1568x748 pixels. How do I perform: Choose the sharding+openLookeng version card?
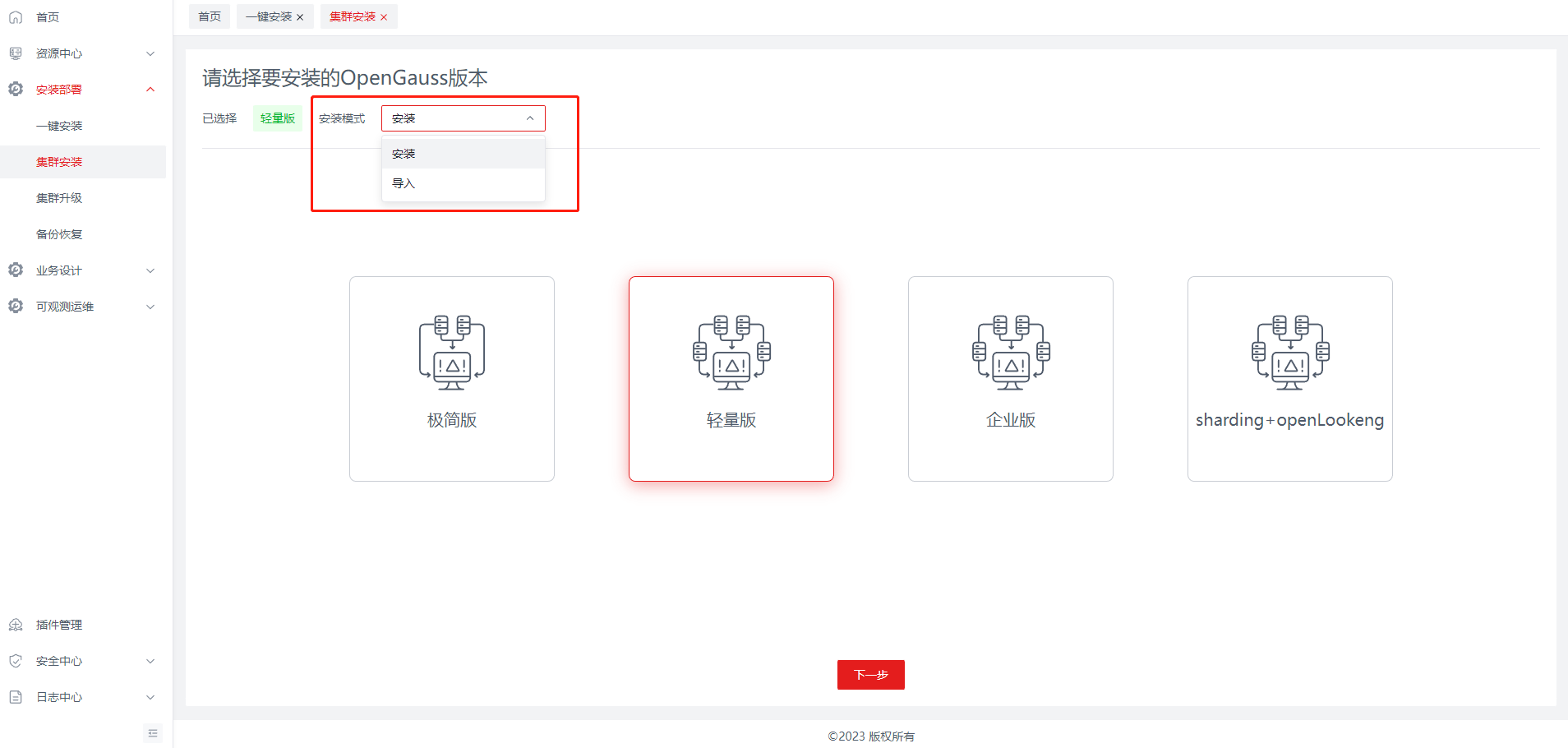[x=1289, y=378]
